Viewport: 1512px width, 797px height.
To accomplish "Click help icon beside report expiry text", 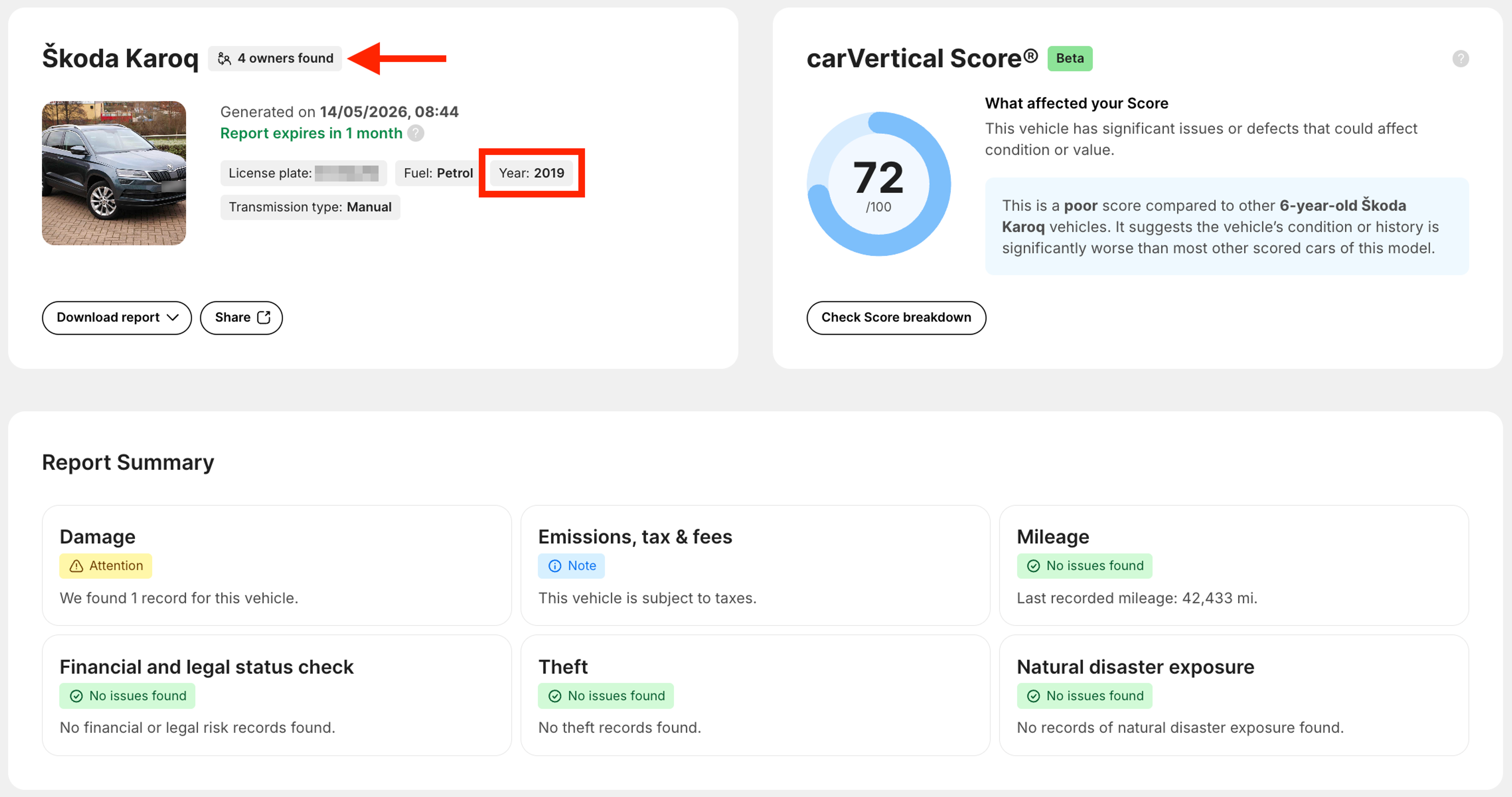I will click(415, 133).
